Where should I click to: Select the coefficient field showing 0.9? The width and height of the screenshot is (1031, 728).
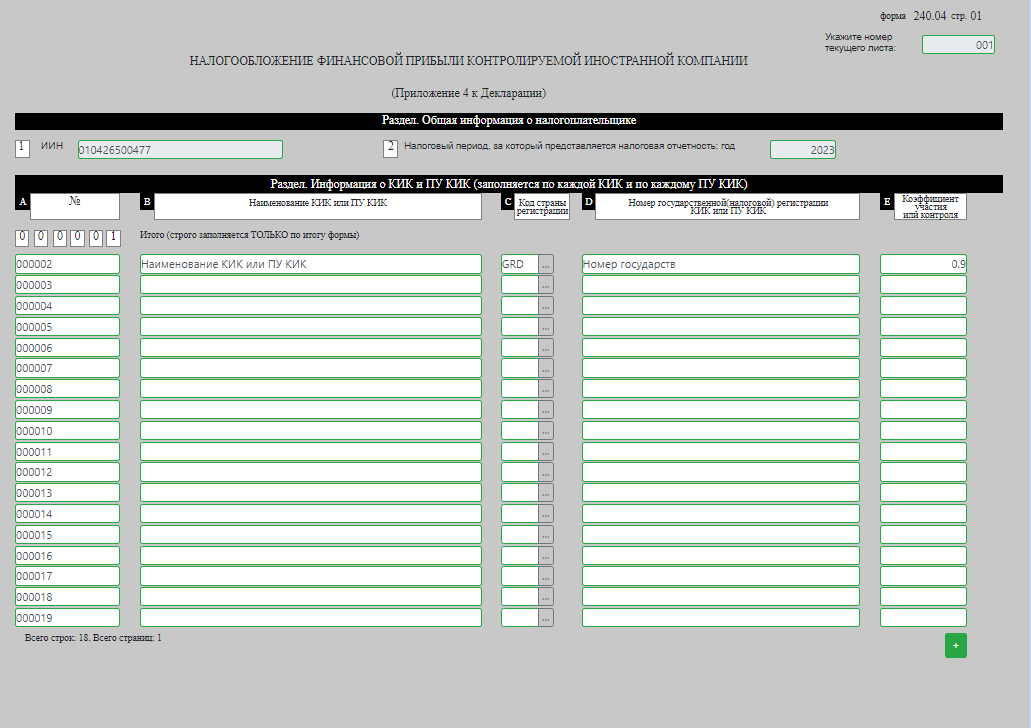tap(923, 264)
